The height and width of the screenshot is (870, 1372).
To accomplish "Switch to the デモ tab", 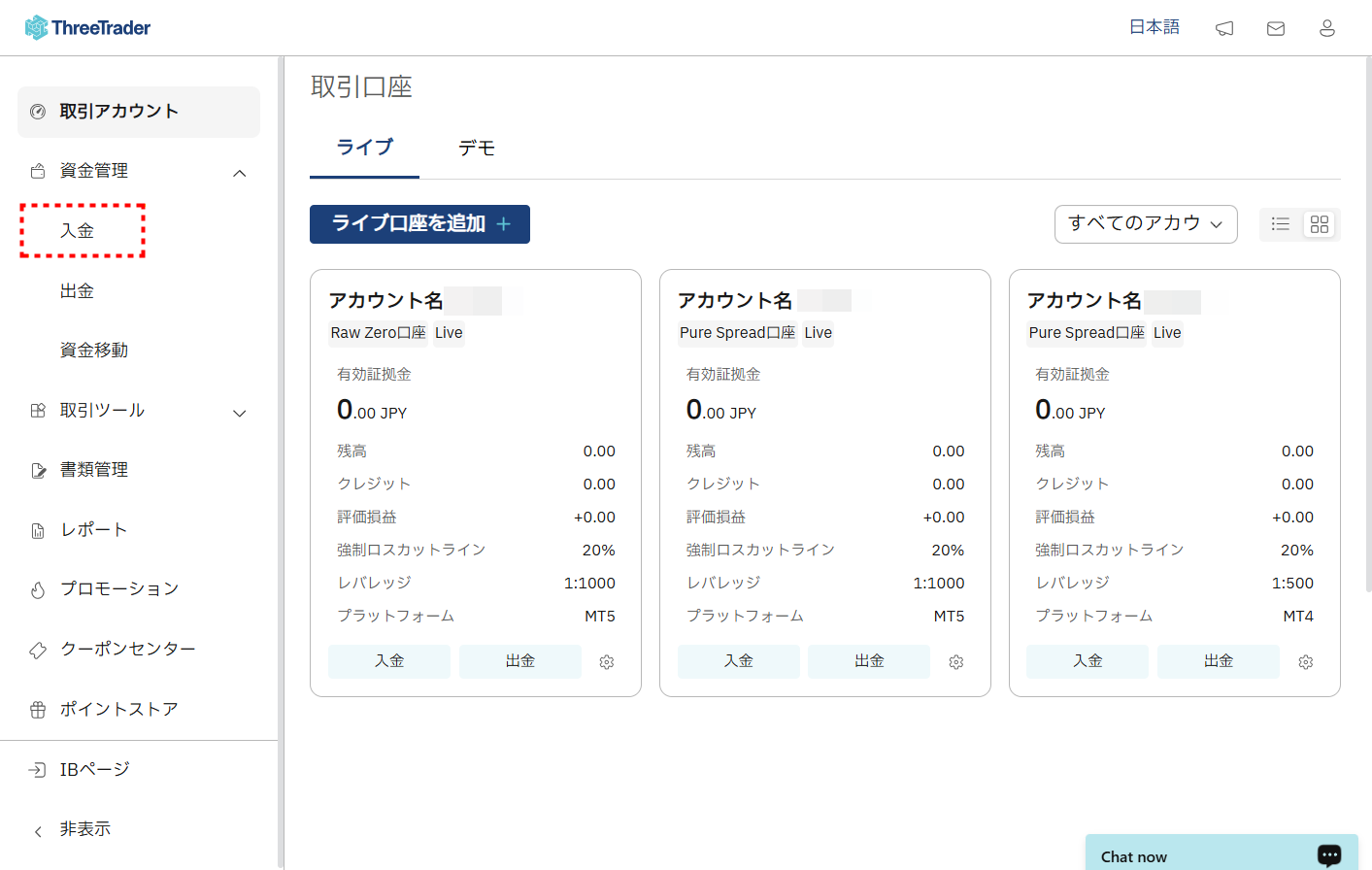I will (x=477, y=148).
